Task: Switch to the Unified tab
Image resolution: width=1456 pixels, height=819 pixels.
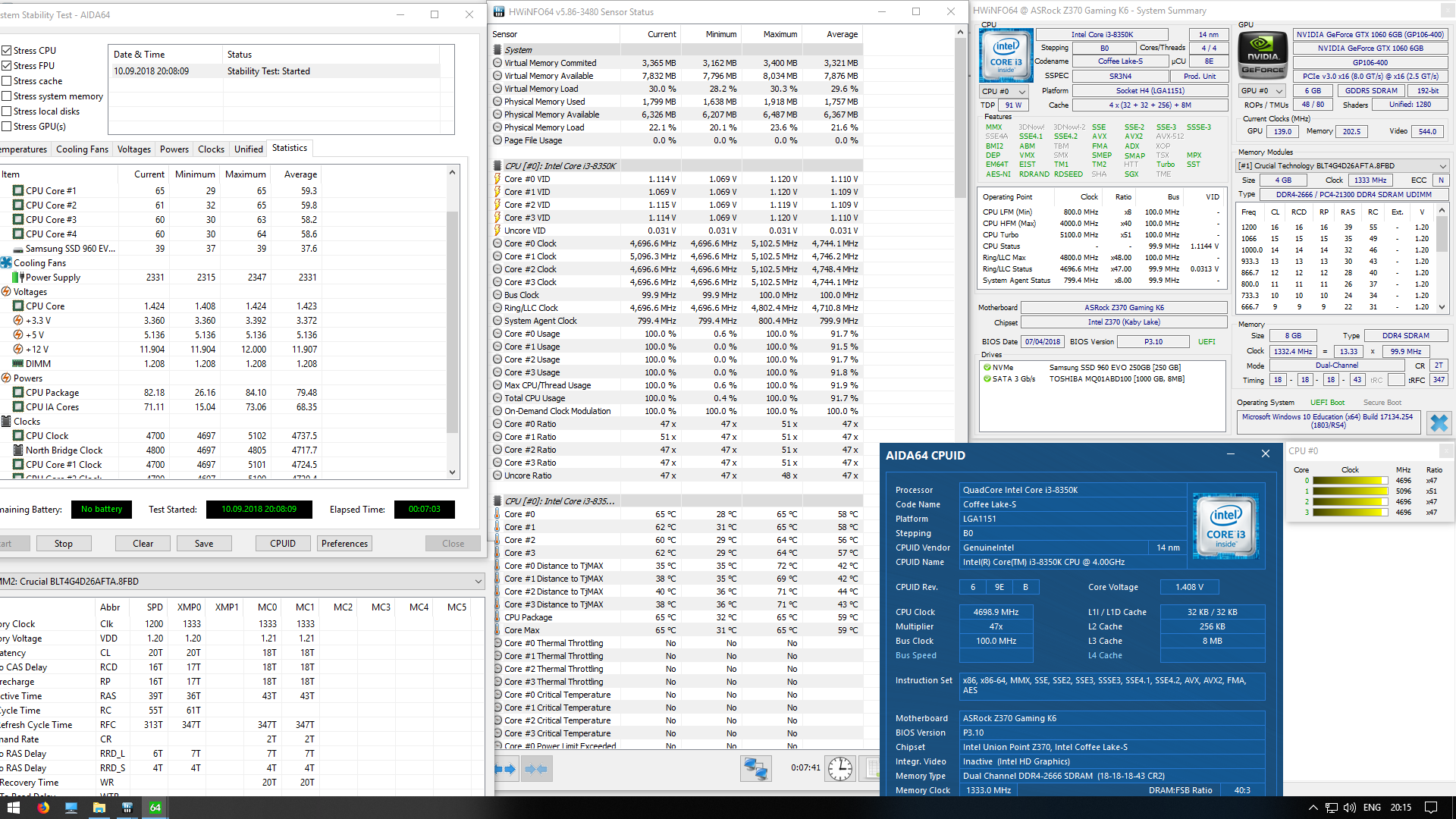Action: 248,149
